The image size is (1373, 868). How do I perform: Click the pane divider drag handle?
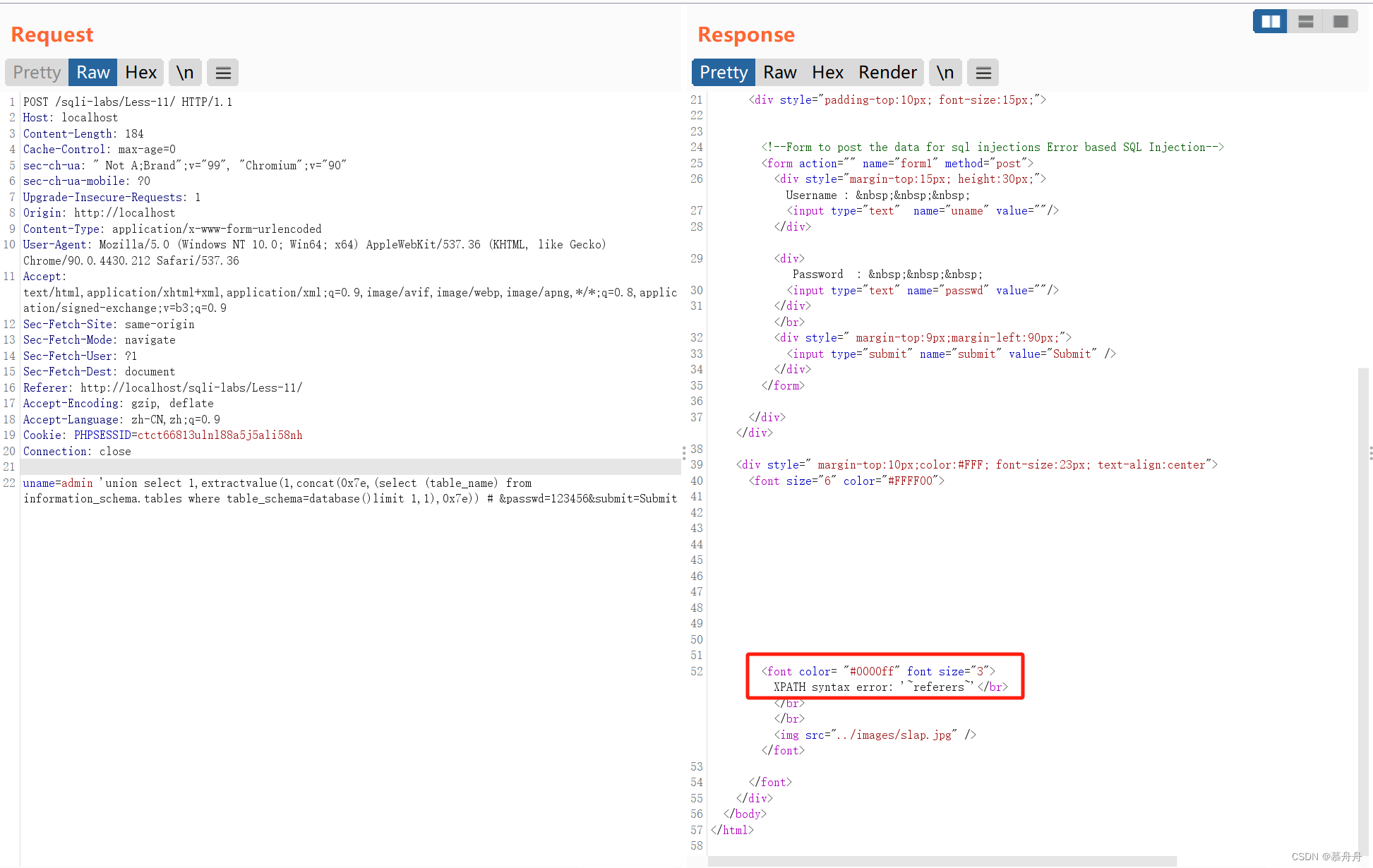(683, 452)
